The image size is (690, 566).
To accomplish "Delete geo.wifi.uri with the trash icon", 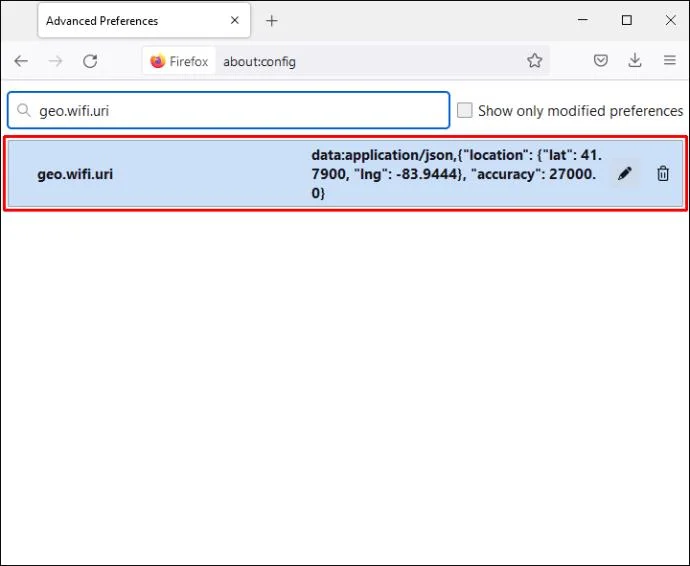I will [x=663, y=174].
